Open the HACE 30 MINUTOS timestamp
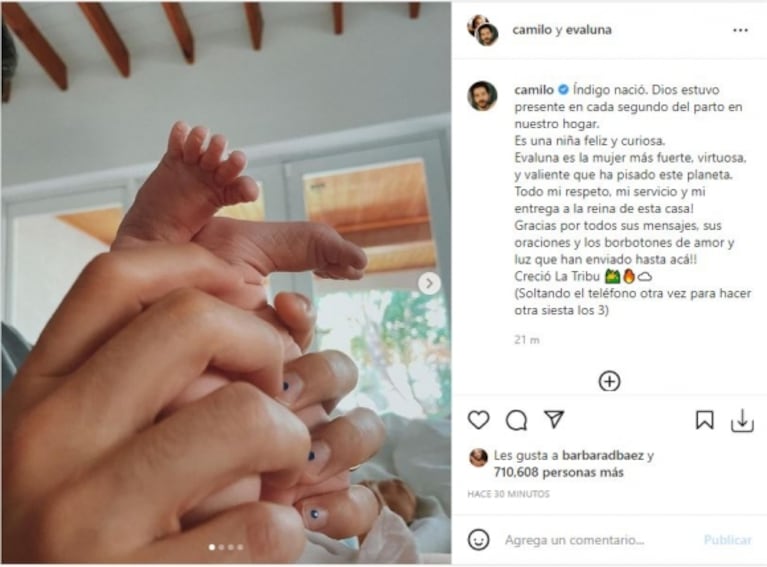767x567 pixels. (508, 494)
